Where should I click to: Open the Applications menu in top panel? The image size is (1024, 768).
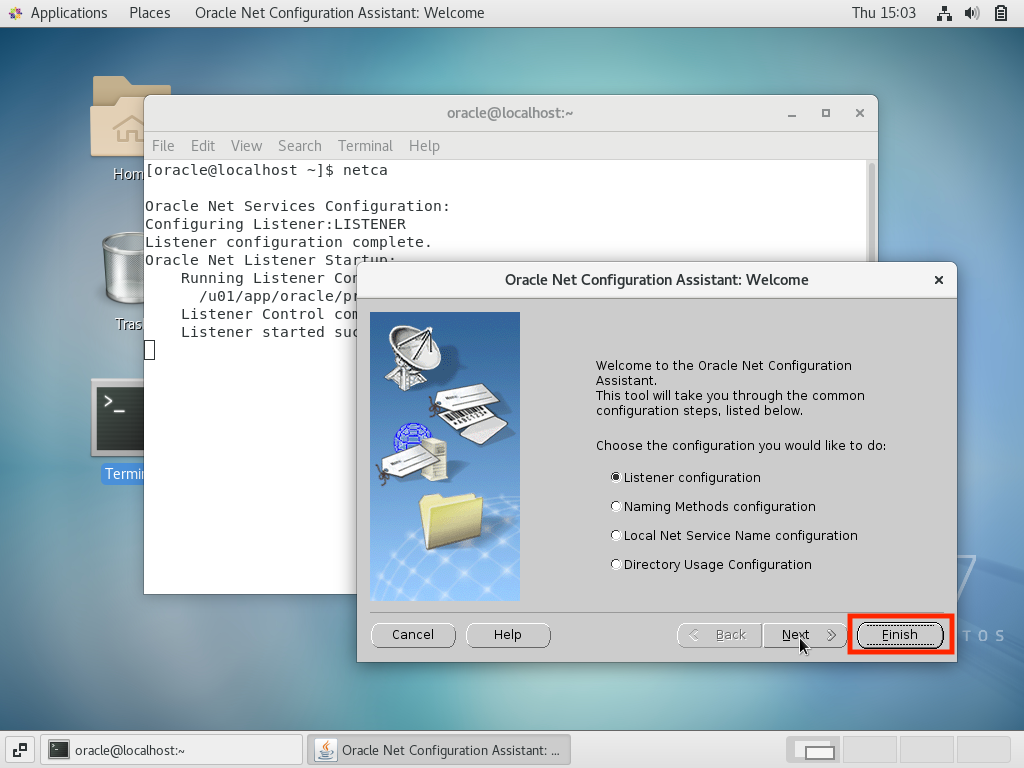point(69,13)
